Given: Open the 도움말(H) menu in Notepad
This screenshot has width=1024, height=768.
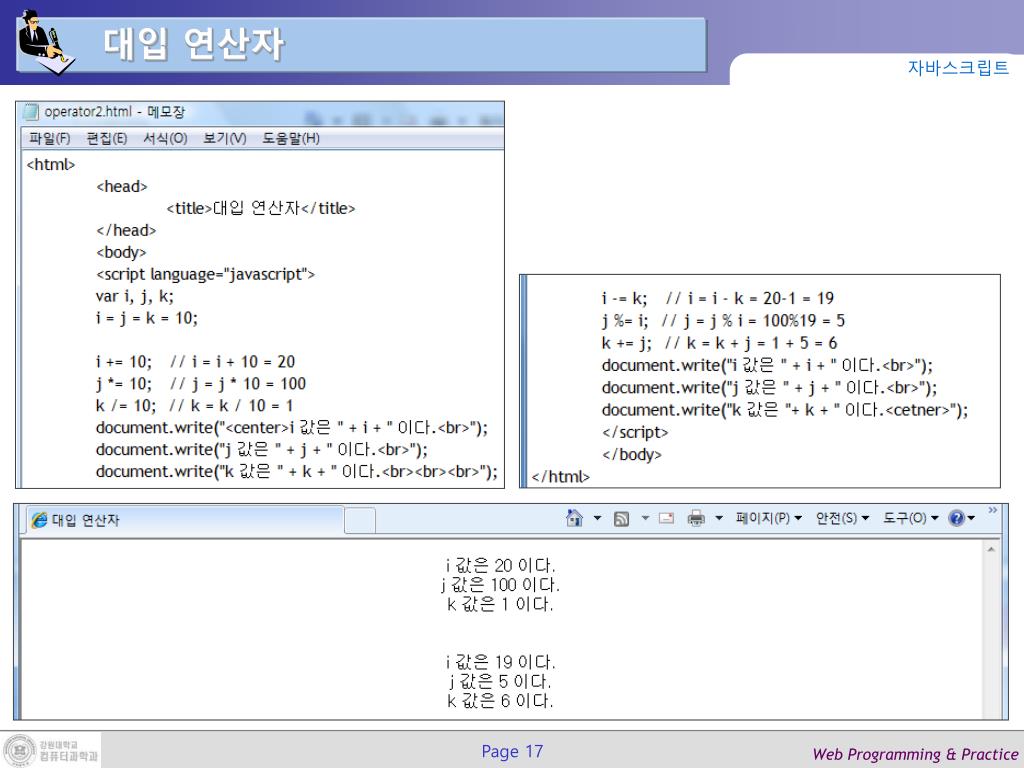Looking at the screenshot, I should tap(291, 138).
